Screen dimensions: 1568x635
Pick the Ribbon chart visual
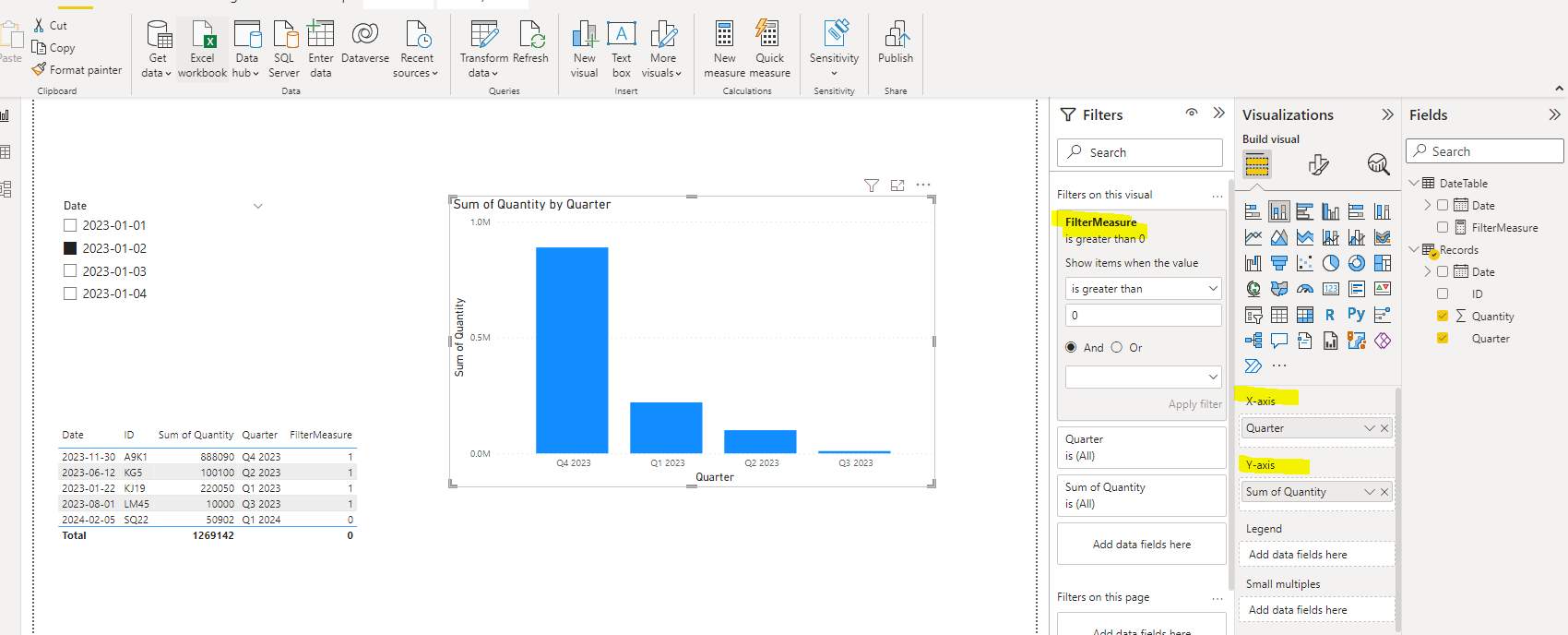click(1382, 237)
